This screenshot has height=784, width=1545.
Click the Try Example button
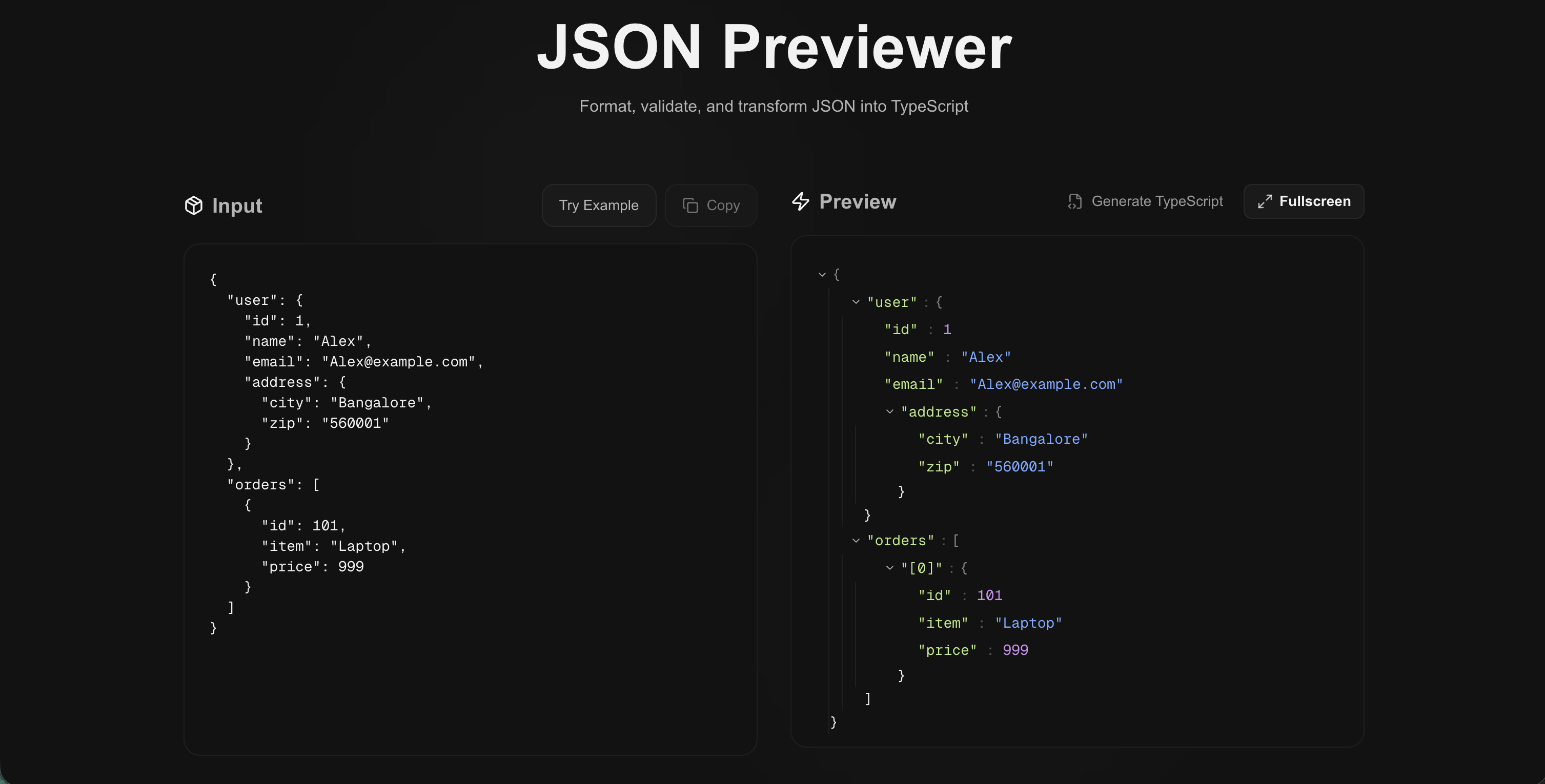coord(599,205)
